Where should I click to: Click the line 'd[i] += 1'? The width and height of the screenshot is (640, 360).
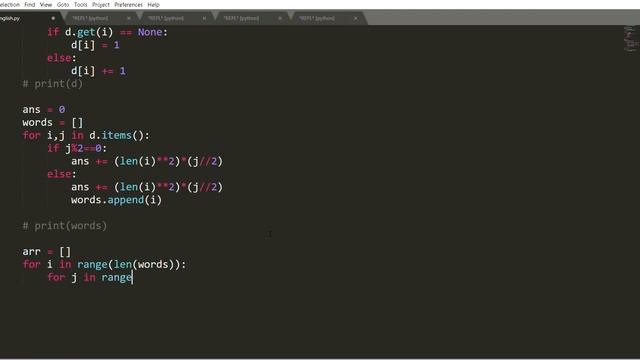98,71
